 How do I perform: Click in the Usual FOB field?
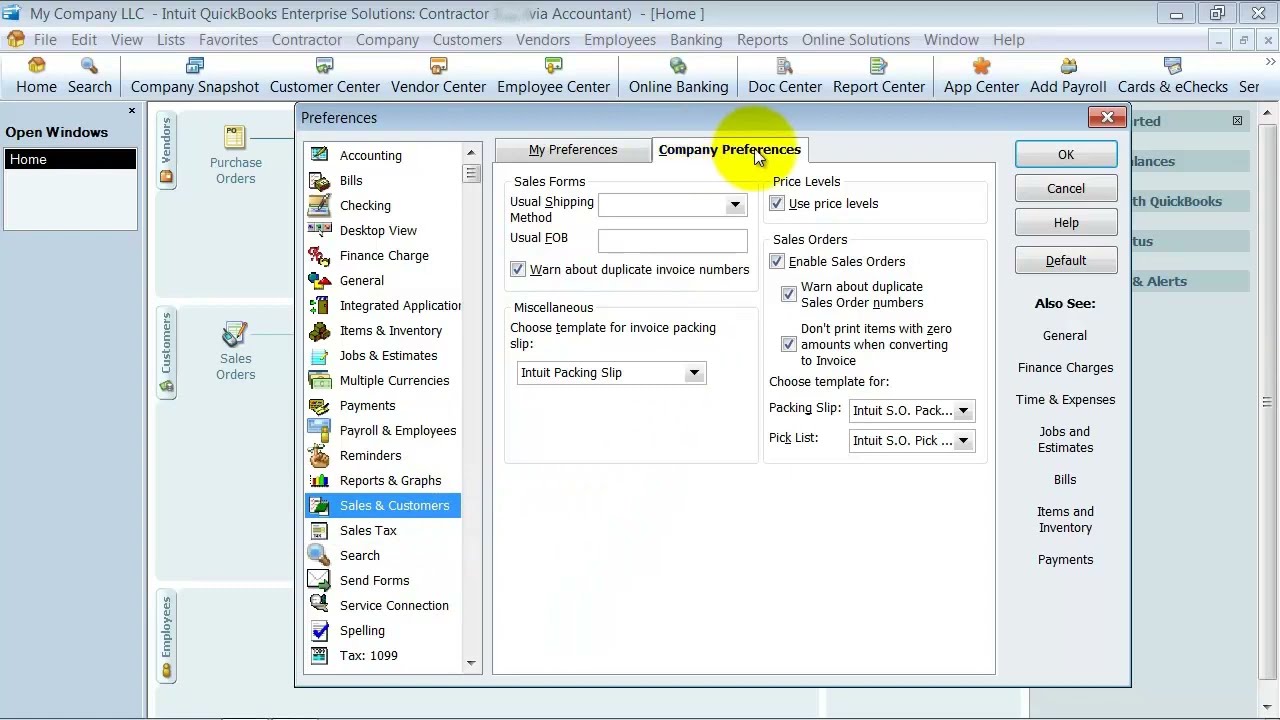pyautogui.click(x=672, y=240)
